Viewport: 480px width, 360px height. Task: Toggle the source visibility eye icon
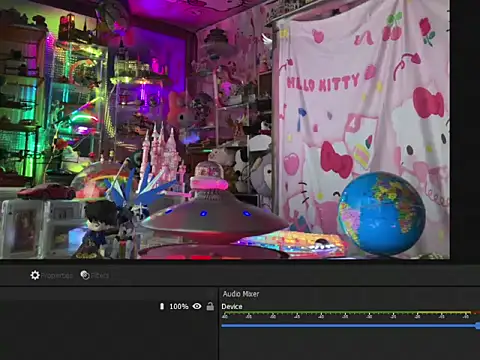[x=197, y=306]
